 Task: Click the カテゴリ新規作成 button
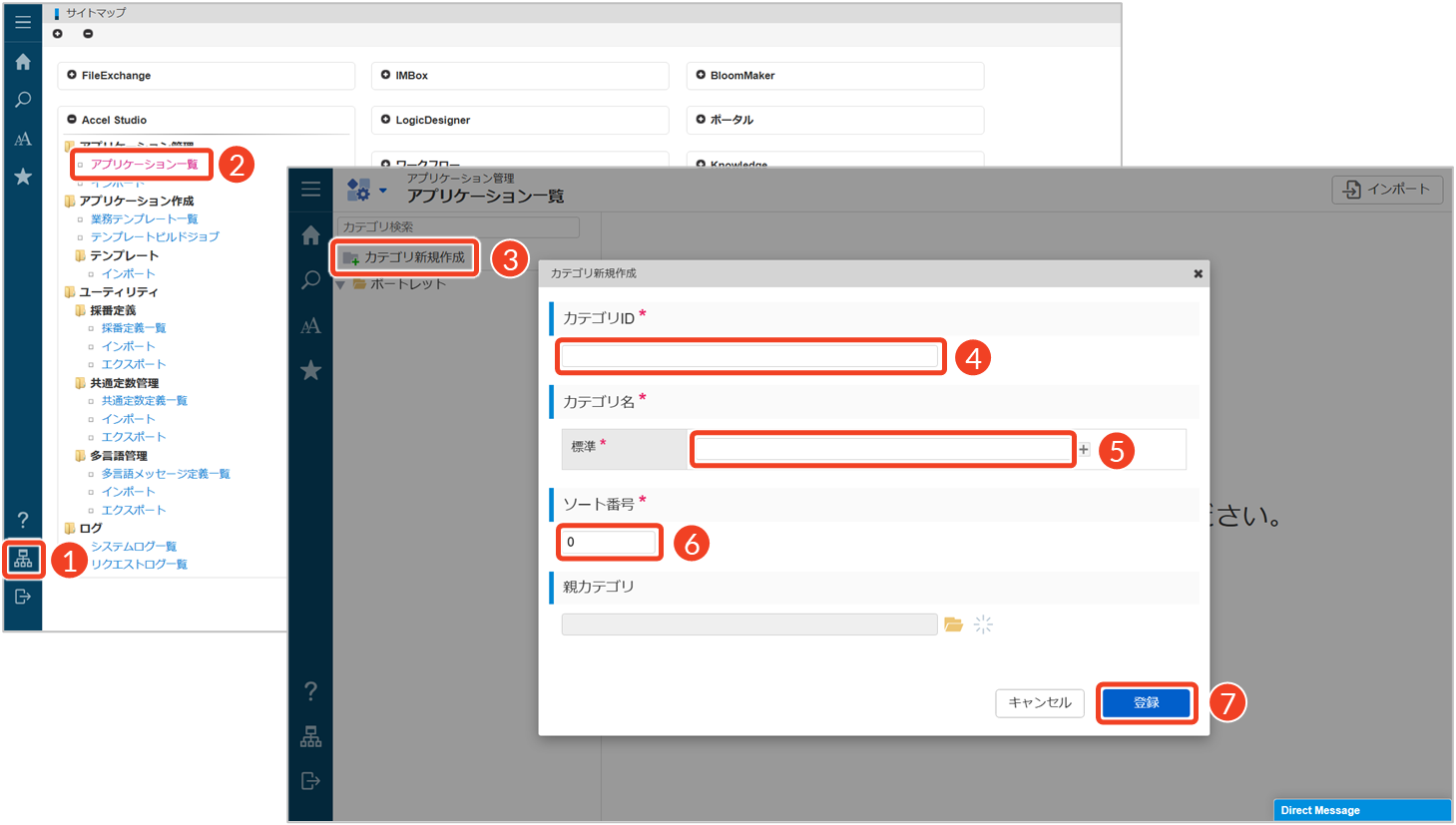click(405, 257)
